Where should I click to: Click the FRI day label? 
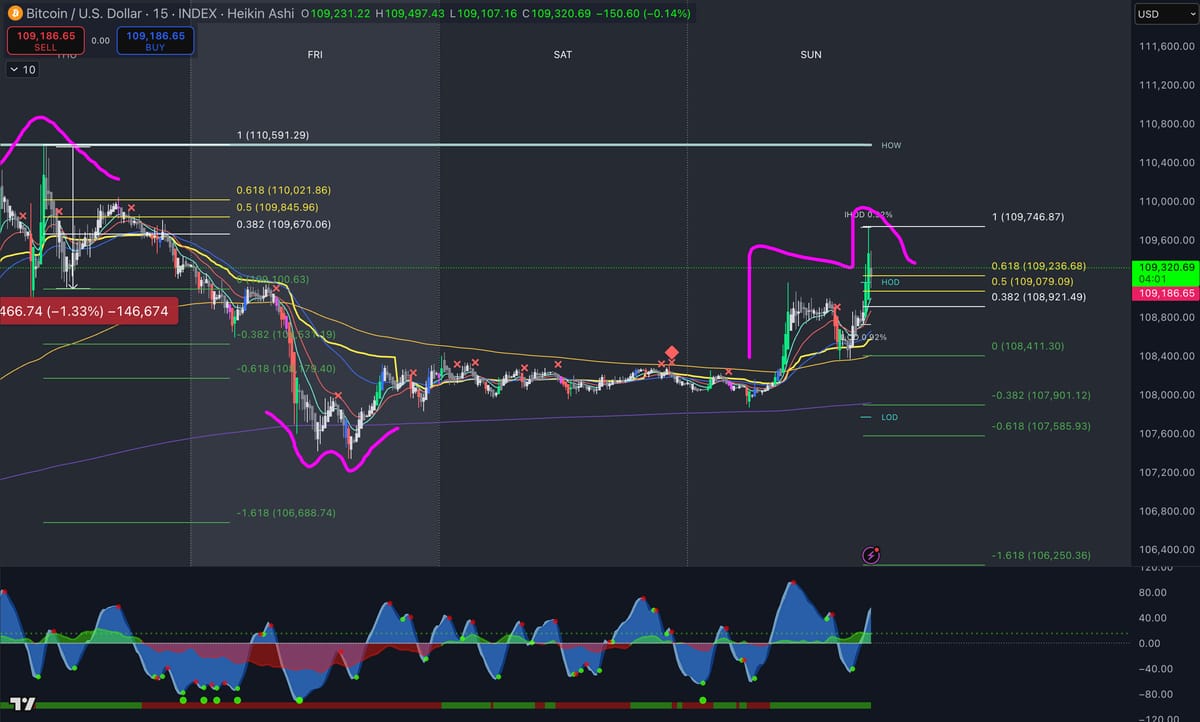315,55
